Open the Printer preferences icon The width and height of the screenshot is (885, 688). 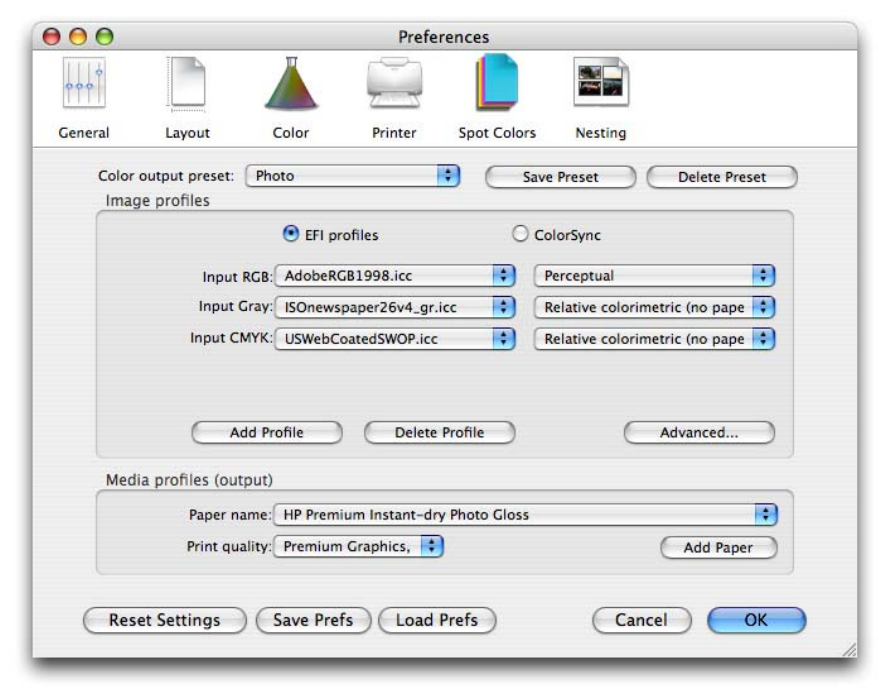pos(393,87)
